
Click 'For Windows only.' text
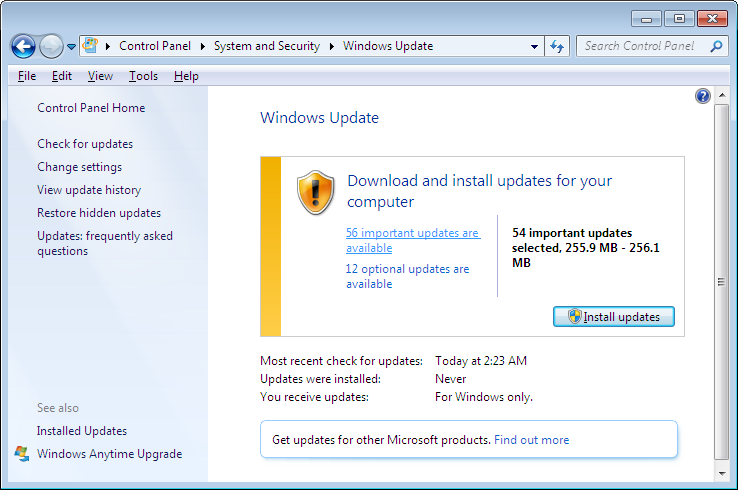(x=484, y=397)
